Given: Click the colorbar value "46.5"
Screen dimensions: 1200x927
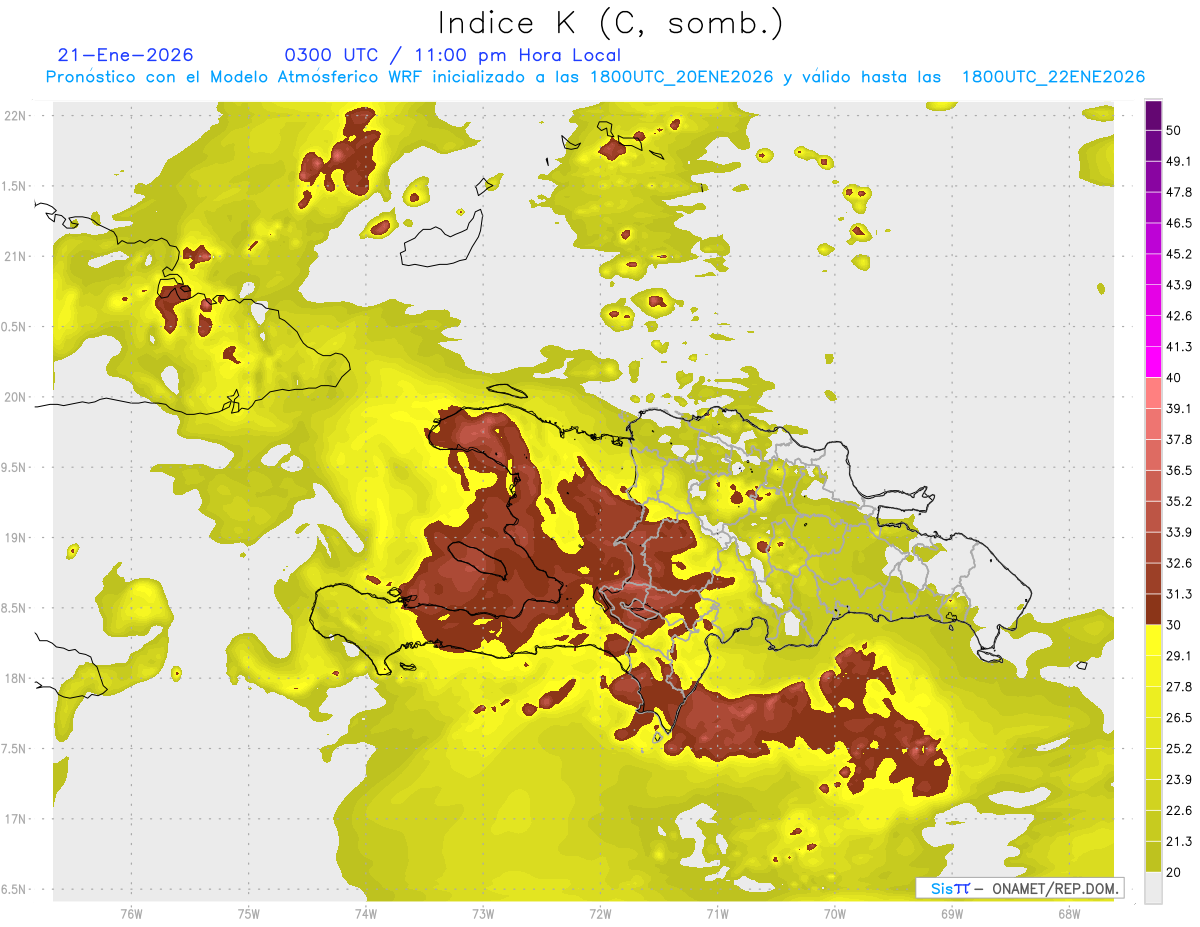Looking at the screenshot, I should (1180, 223).
